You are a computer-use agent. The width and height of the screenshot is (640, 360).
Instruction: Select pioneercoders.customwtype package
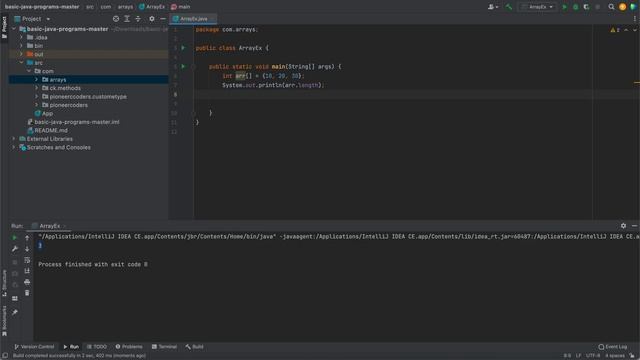(x=88, y=97)
